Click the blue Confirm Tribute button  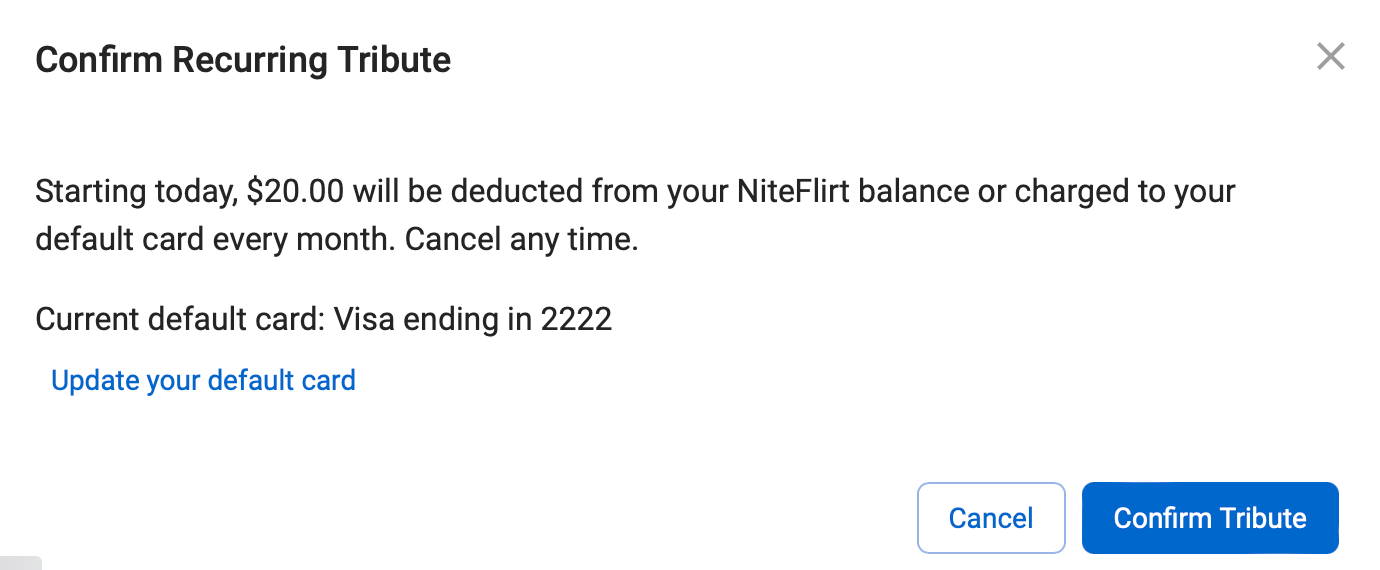point(1210,518)
